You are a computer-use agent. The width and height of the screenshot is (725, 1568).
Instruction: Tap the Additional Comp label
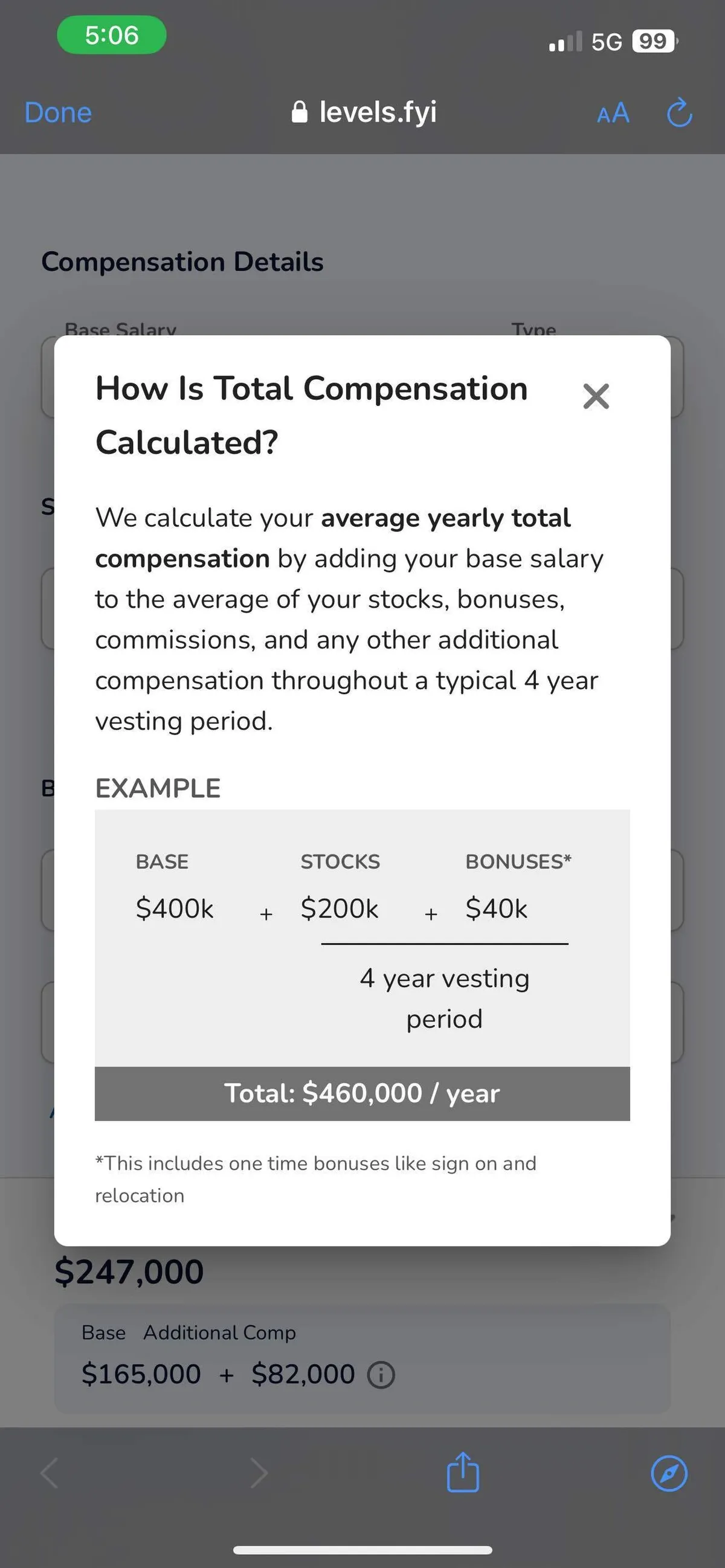pos(220,1332)
